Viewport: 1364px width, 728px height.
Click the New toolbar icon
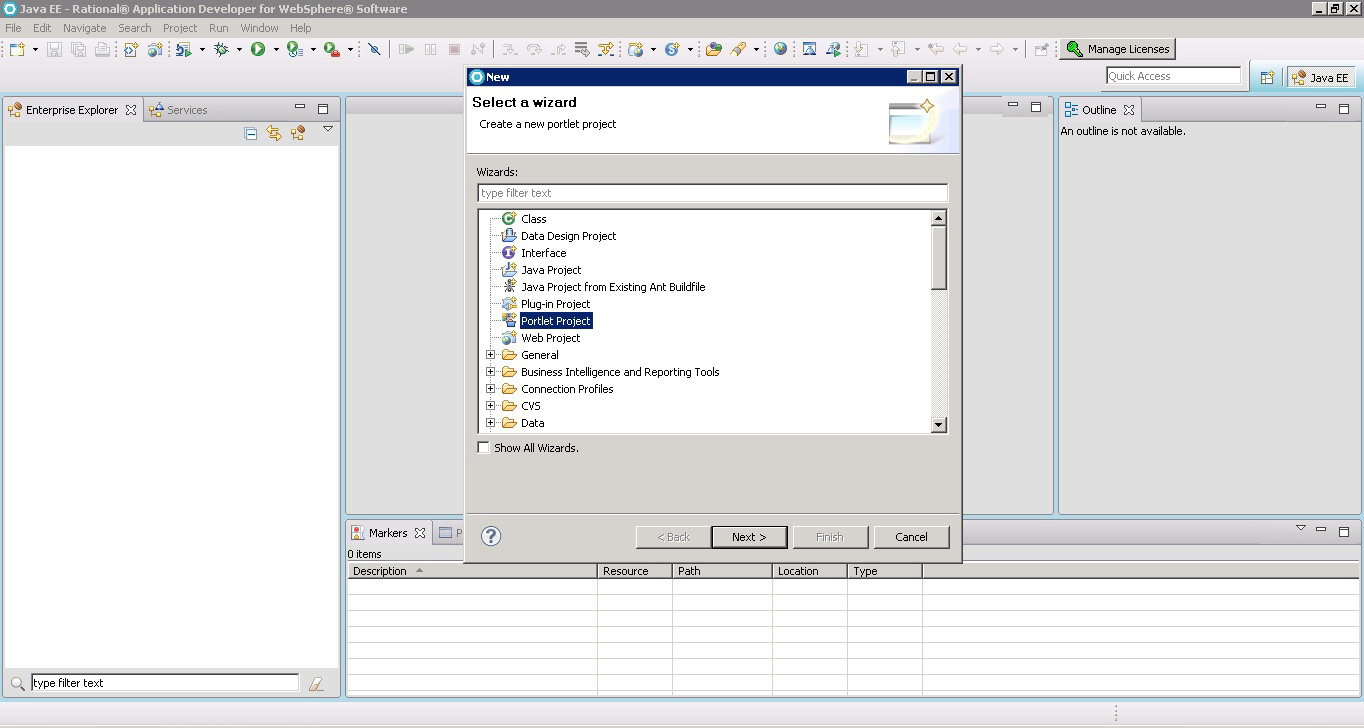(17, 49)
